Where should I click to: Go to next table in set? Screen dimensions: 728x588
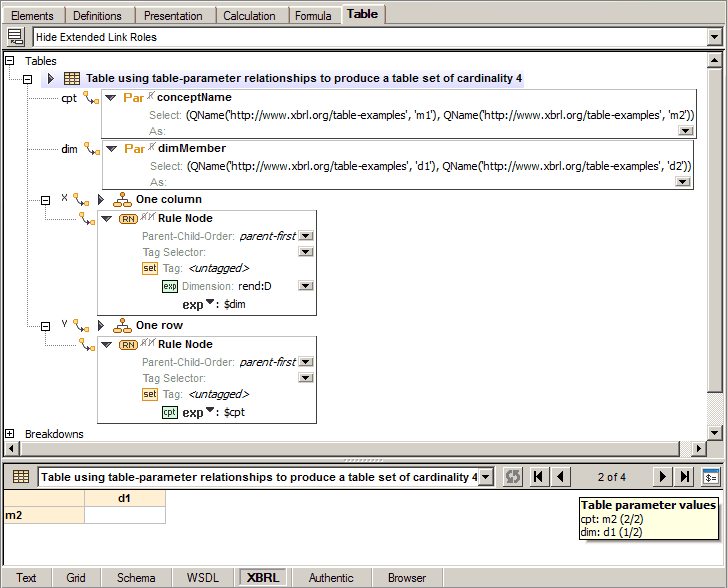662,477
